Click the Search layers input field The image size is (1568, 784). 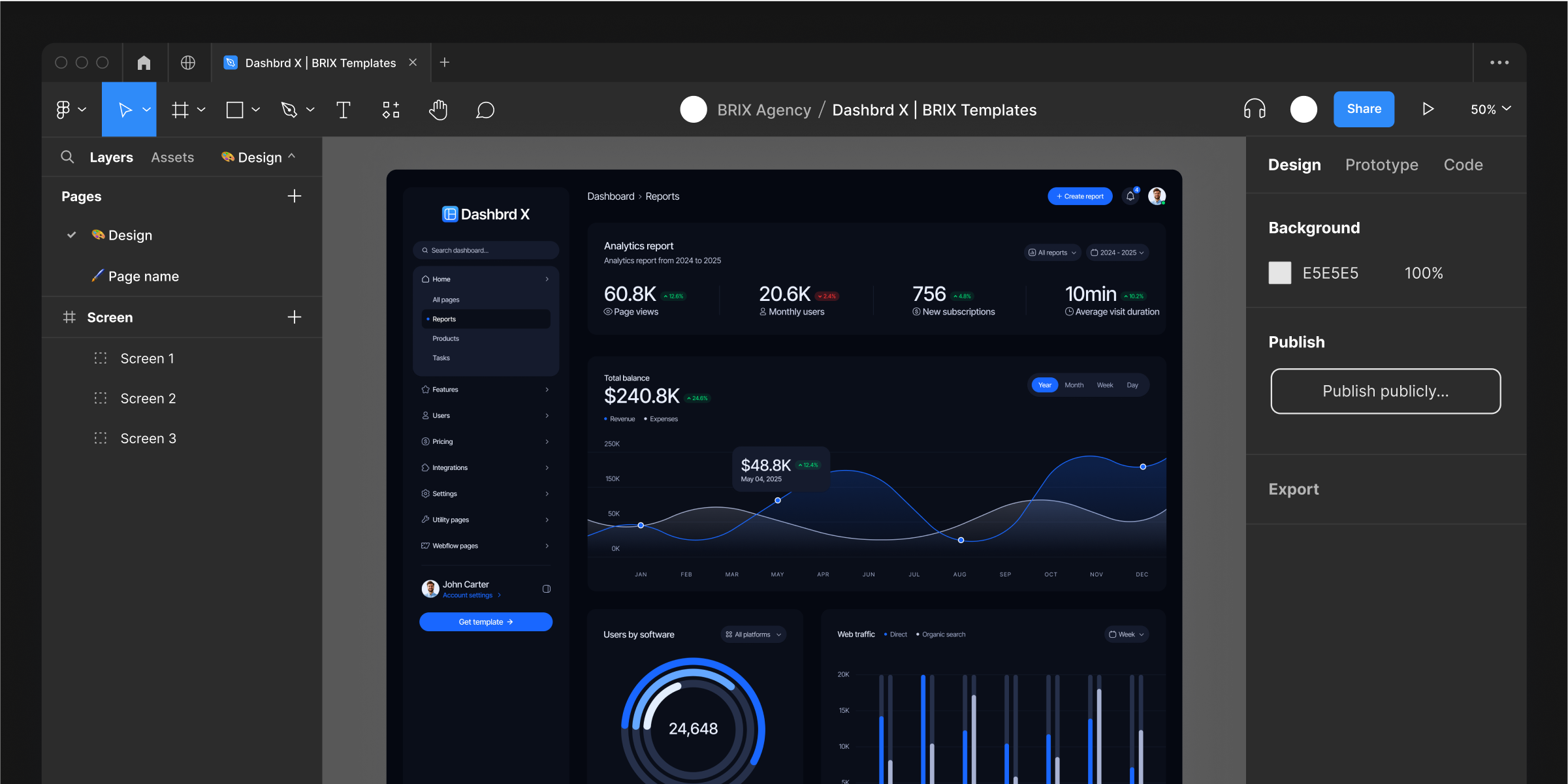[67, 157]
